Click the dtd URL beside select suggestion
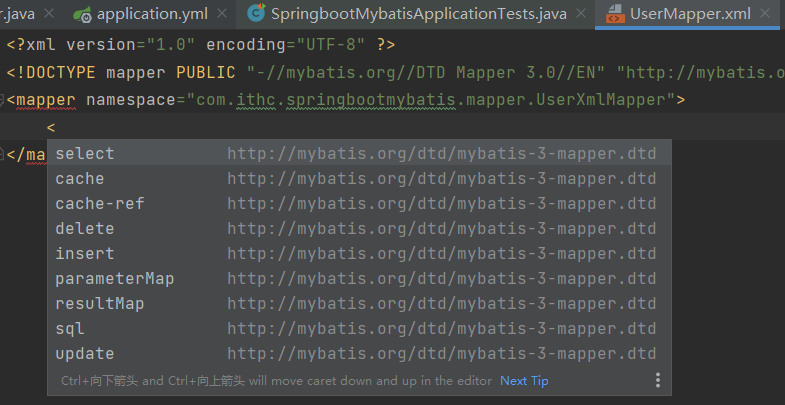785x405 pixels. pyautogui.click(x=442, y=153)
